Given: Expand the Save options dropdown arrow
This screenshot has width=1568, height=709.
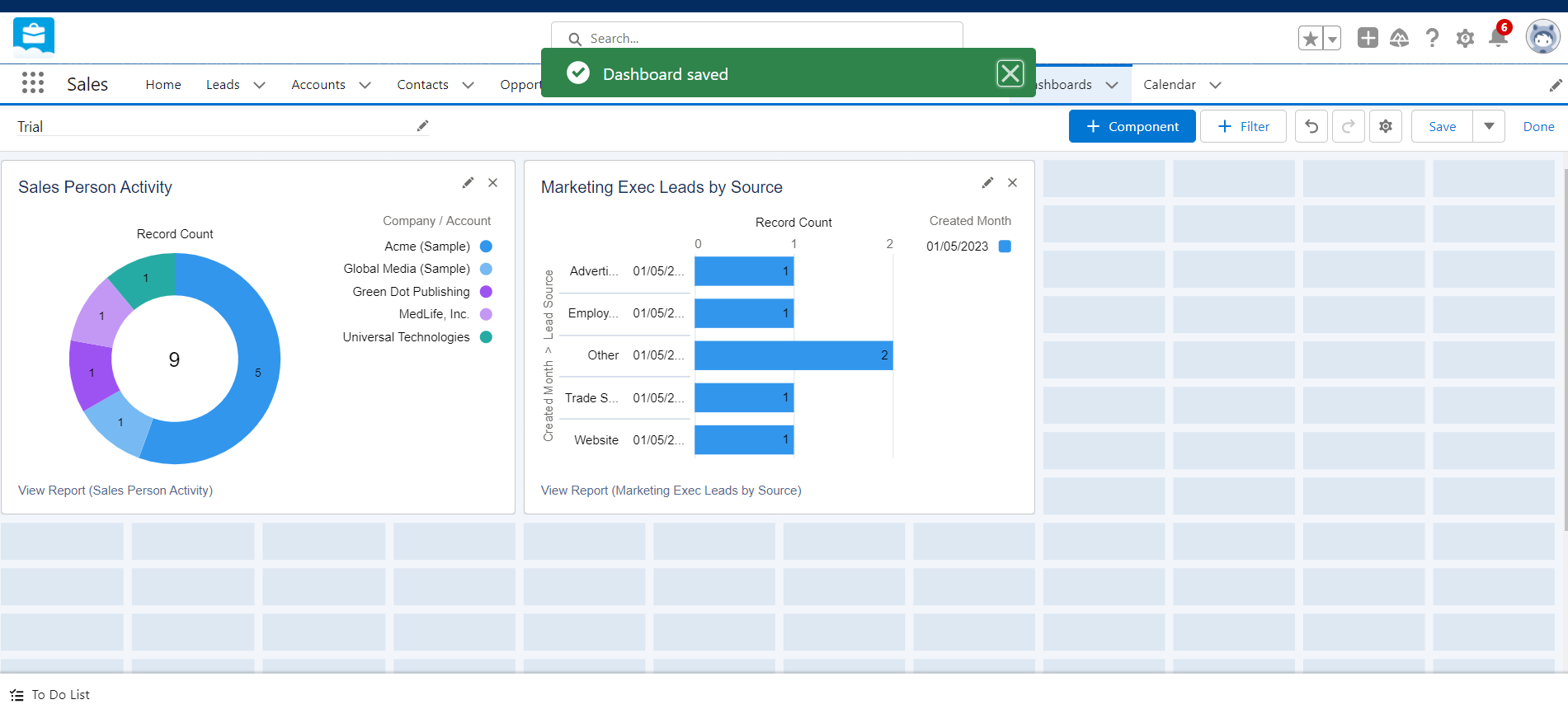Looking at the screenshot, I should [x=1489, y=127].
